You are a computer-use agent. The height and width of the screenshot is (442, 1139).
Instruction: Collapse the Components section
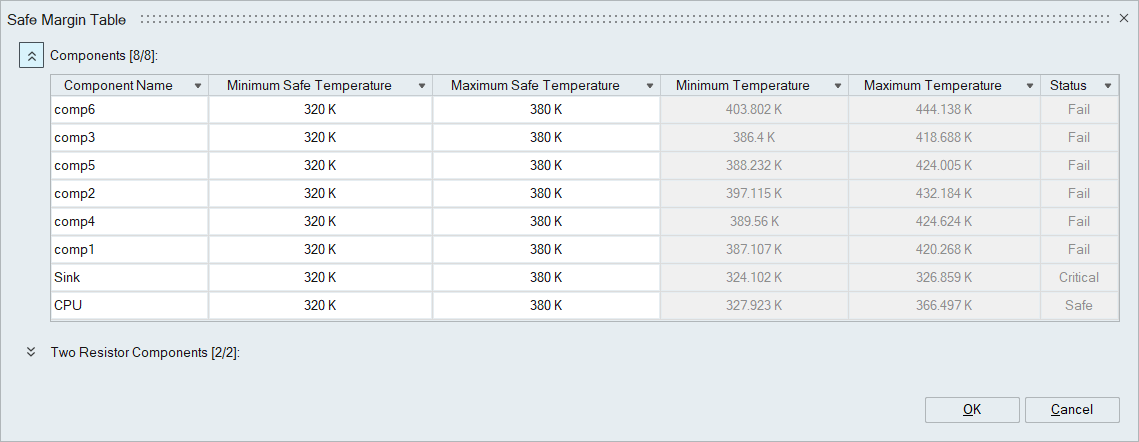pyautogui.click(x=31, y=56)
